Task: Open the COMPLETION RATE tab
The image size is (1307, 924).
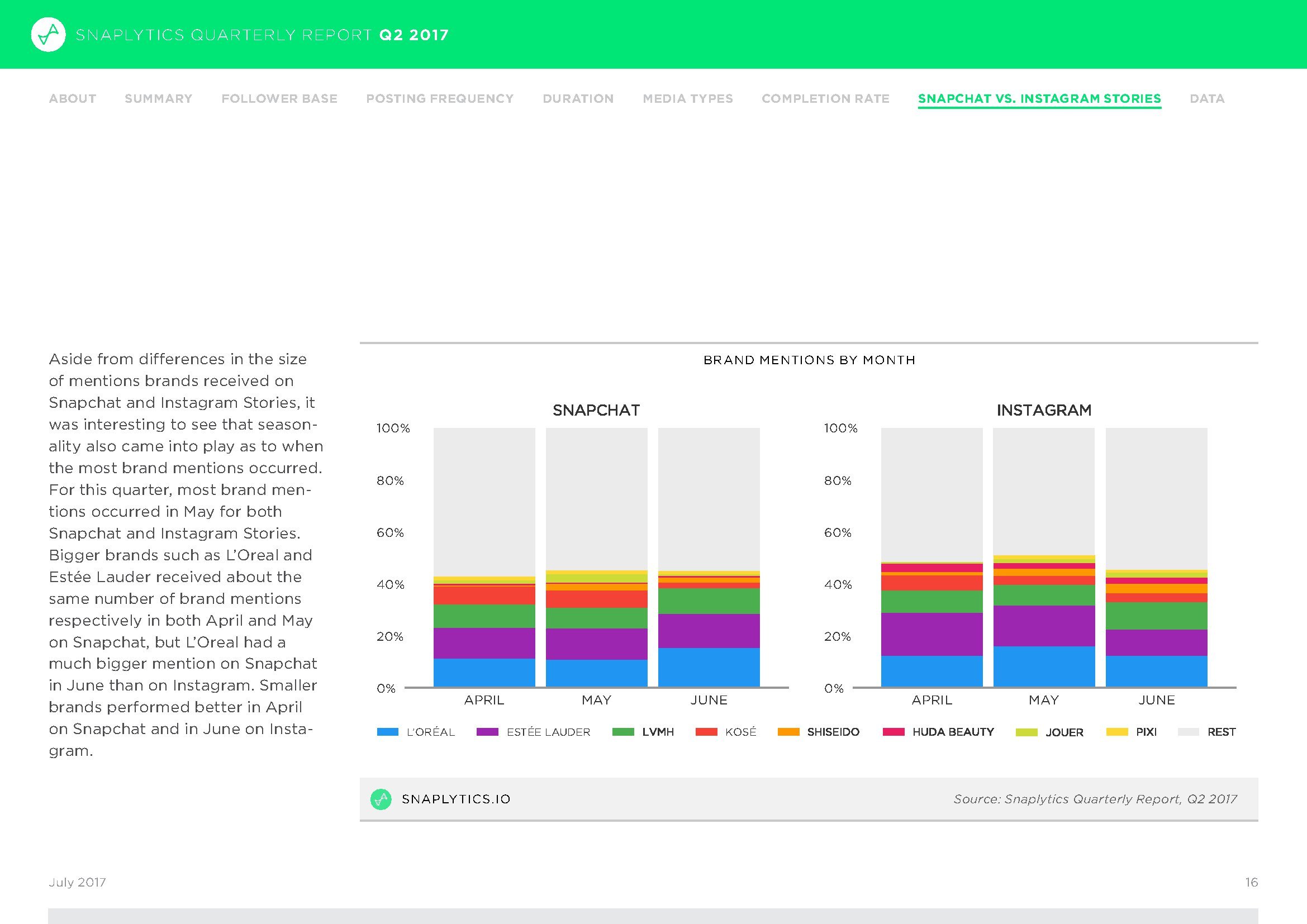Action: tap(825, 98)
